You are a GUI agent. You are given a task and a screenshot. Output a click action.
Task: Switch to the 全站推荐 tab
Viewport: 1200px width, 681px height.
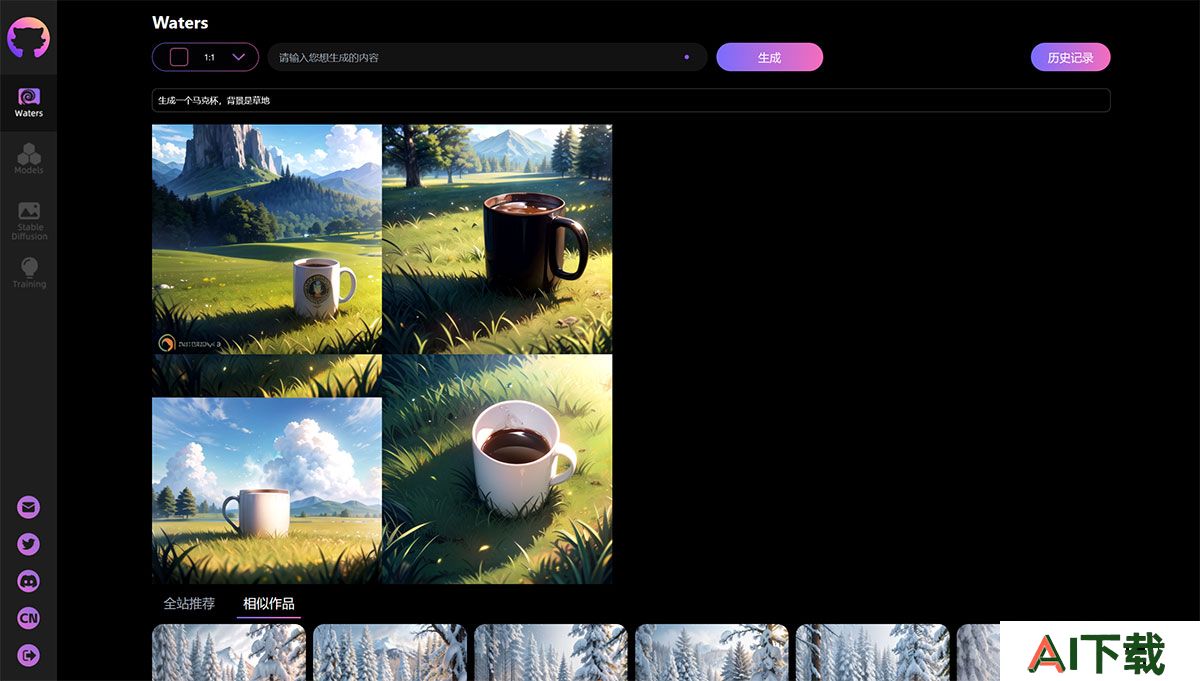point(189,604)
